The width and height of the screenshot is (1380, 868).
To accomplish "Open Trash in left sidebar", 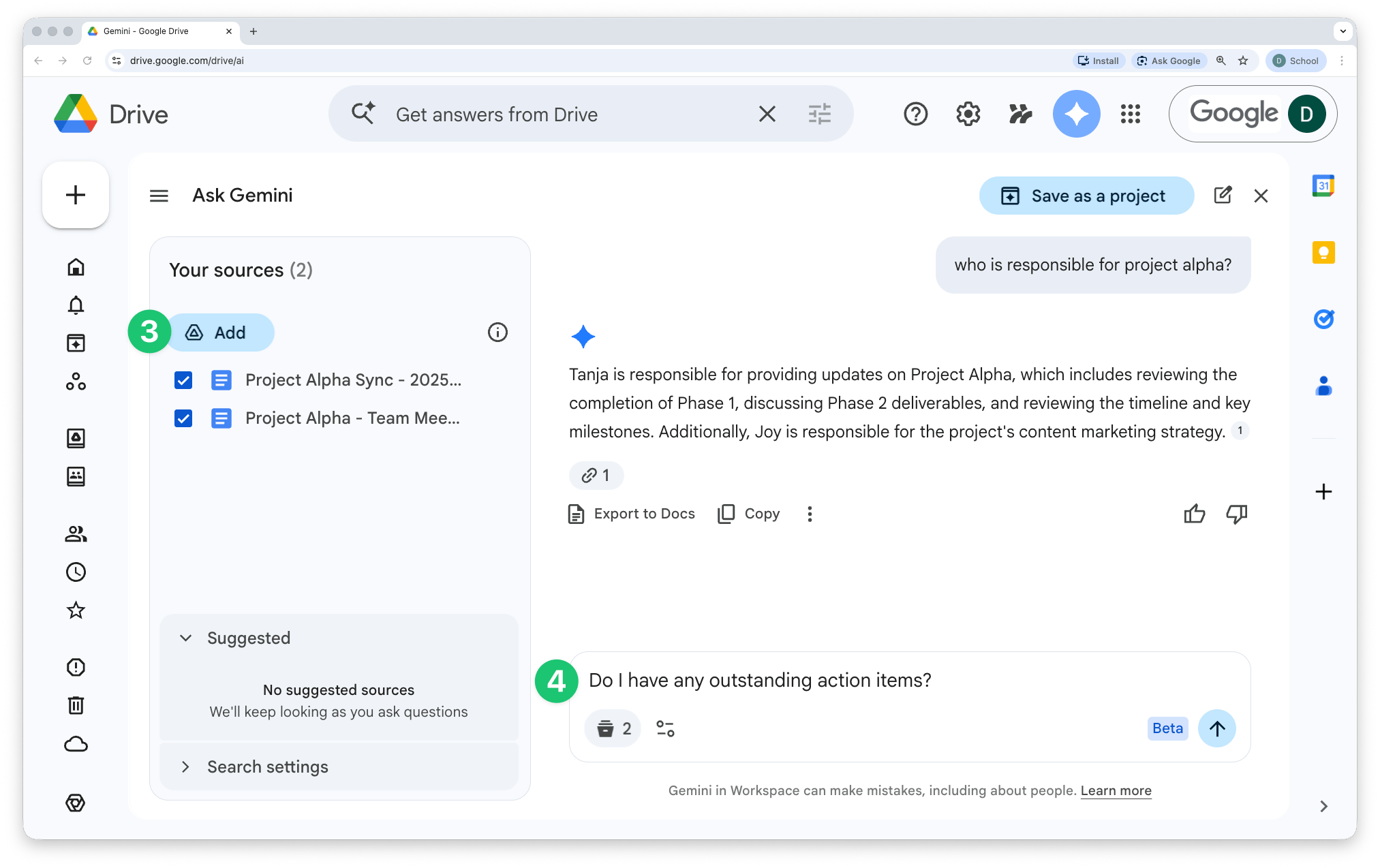I will (76, 705).
